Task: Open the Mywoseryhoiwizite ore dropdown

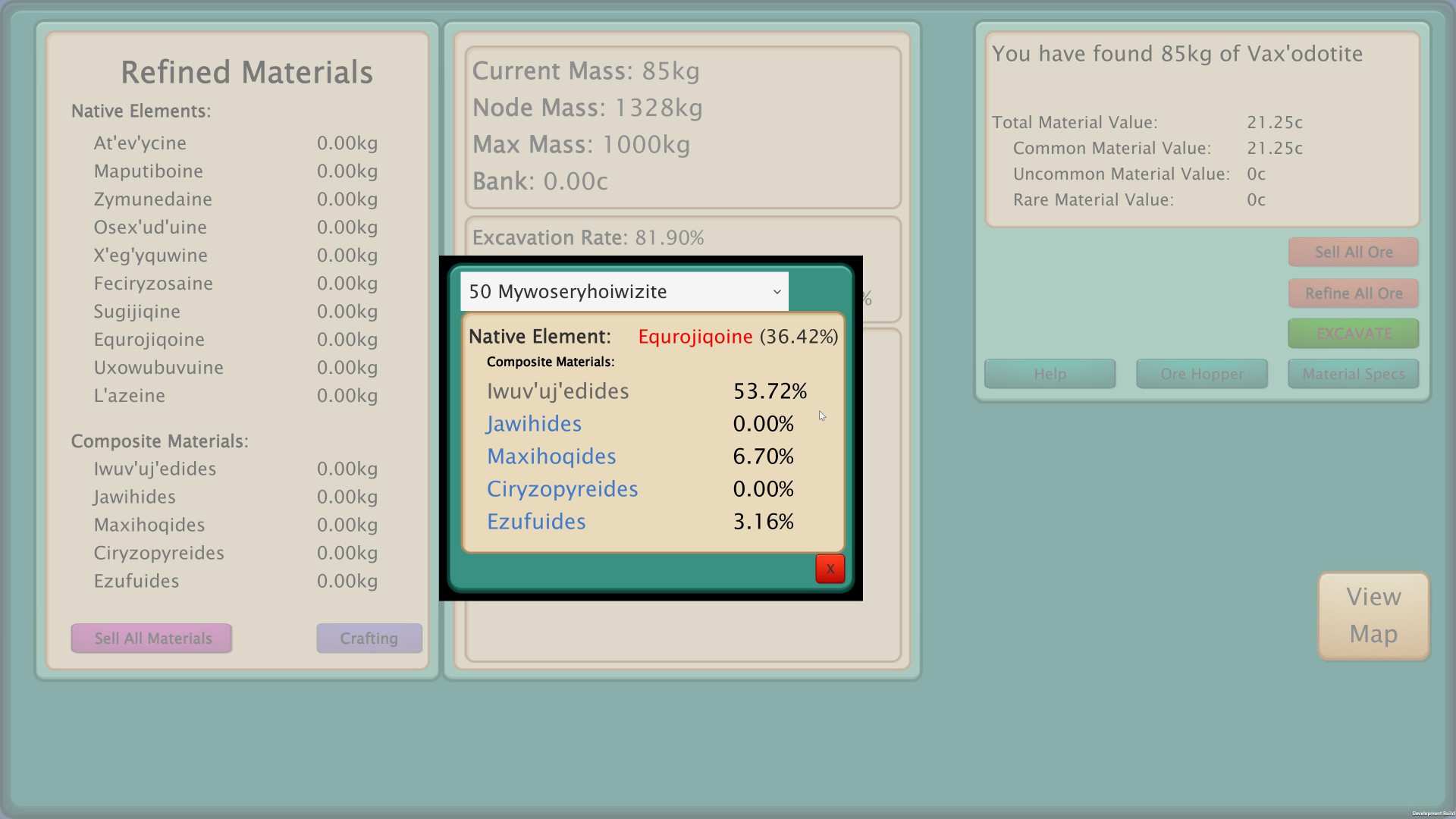Action: [x=624, y=292]
